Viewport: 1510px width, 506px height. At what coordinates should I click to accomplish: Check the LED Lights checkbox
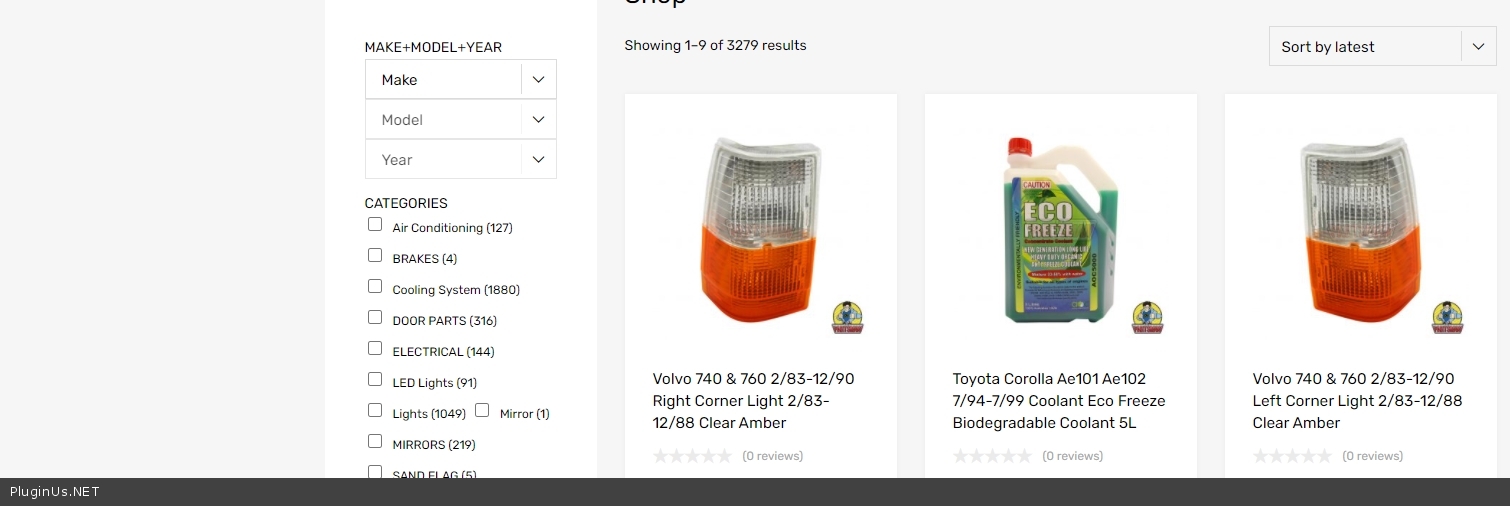click(375, 379)
